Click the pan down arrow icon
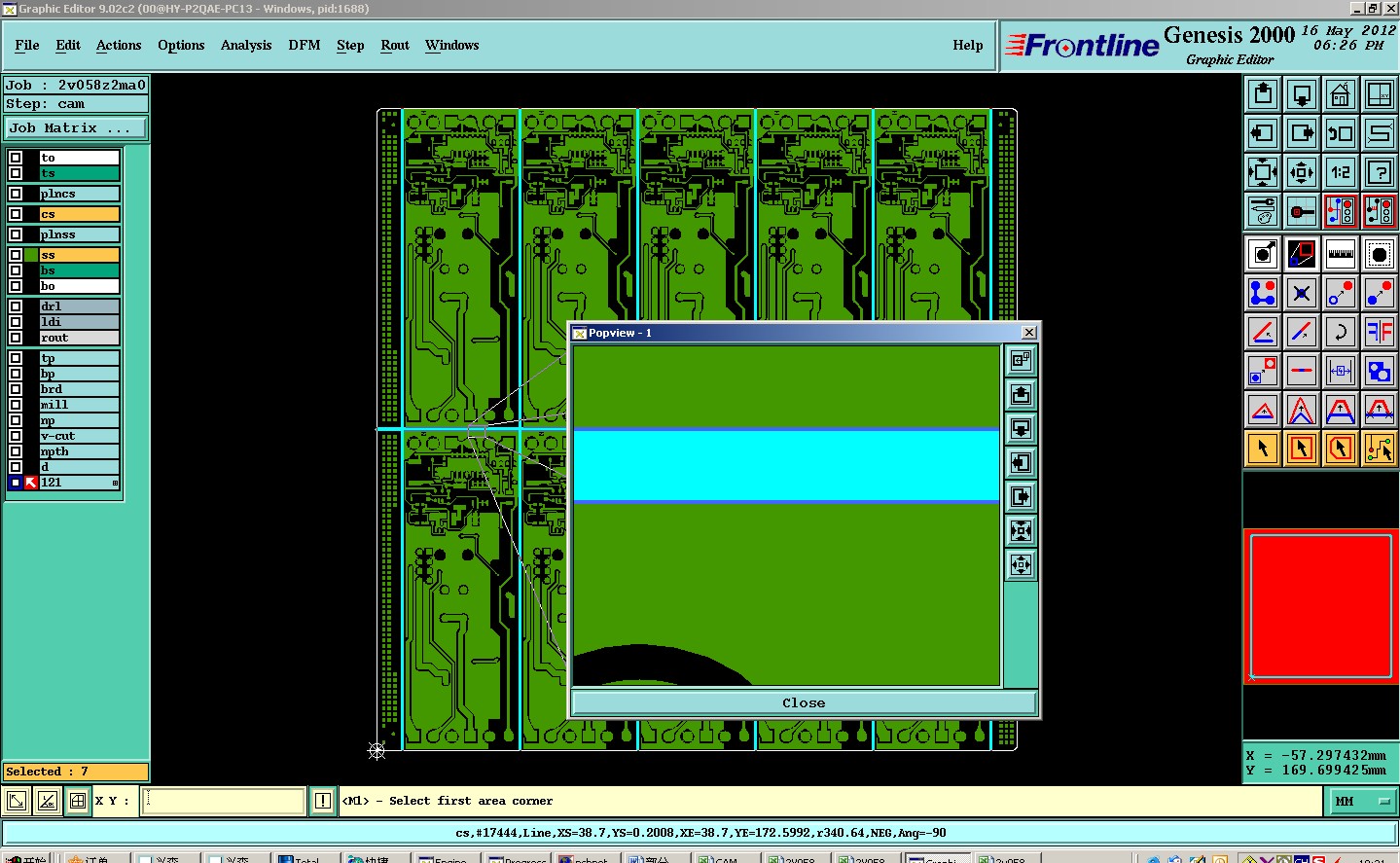The height and width of the screenshot is (863, 1400). pyautogui.click(x=1302, y=94)
